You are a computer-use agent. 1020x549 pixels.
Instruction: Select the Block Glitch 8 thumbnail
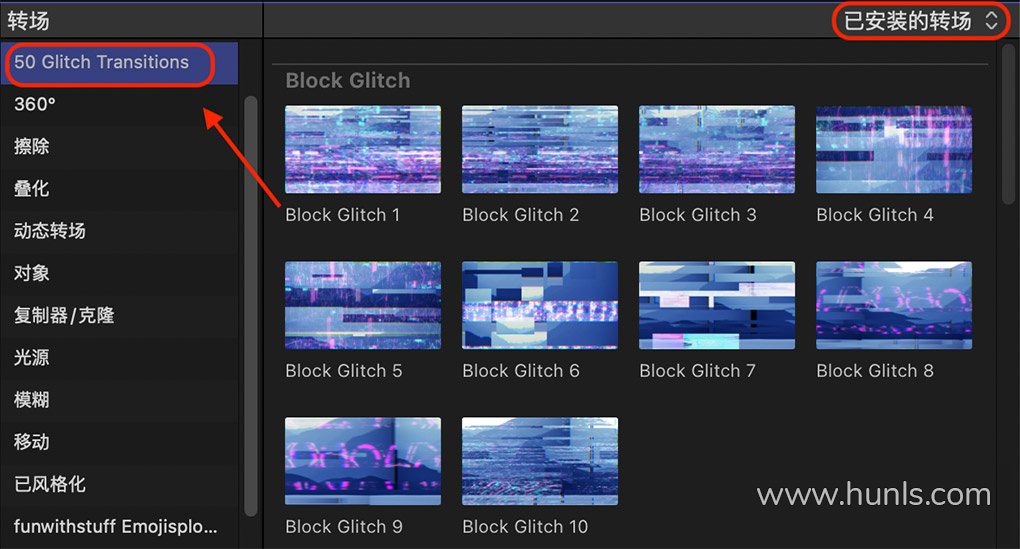894,306
